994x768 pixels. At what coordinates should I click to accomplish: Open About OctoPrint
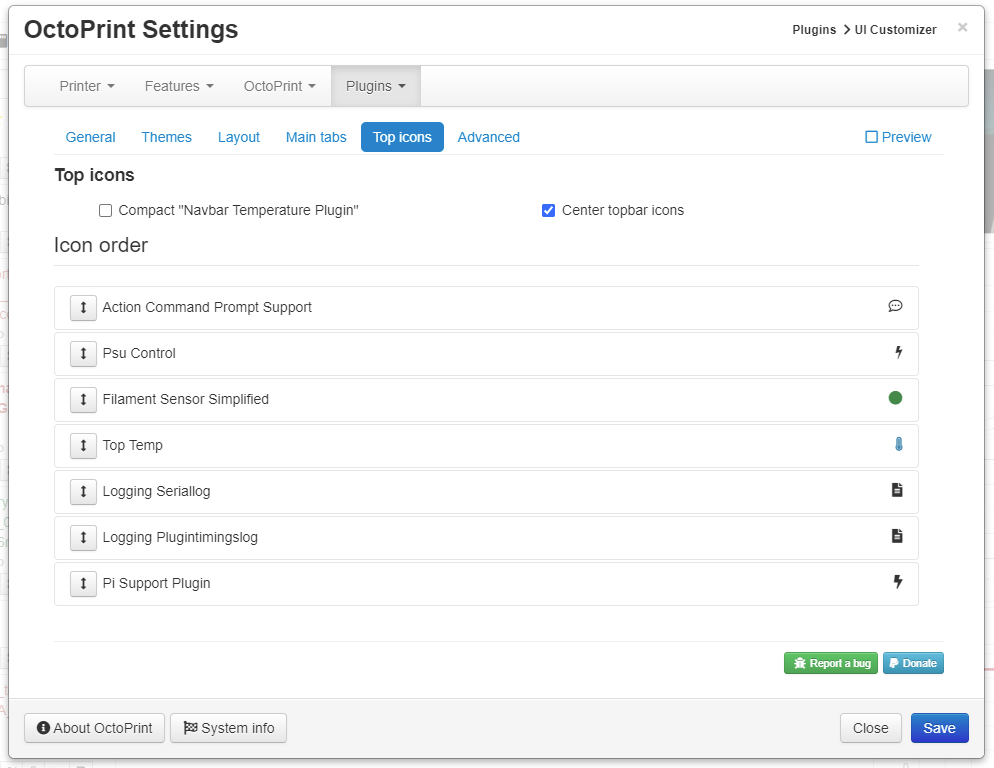(94, 728)
